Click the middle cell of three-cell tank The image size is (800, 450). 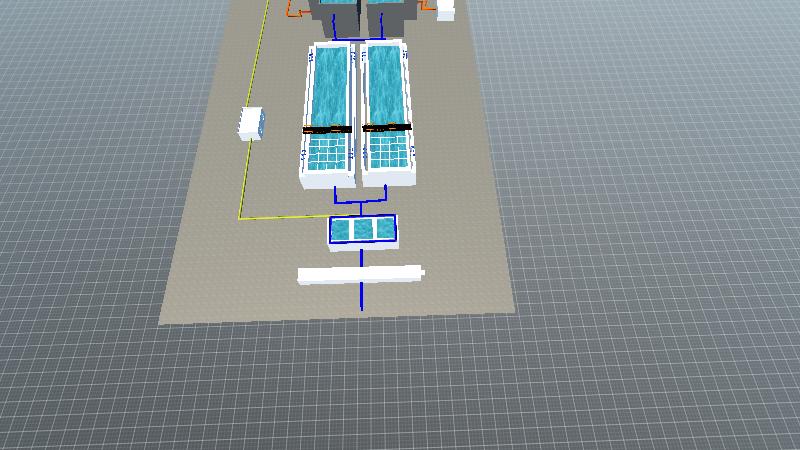click(x=363, y=230)
